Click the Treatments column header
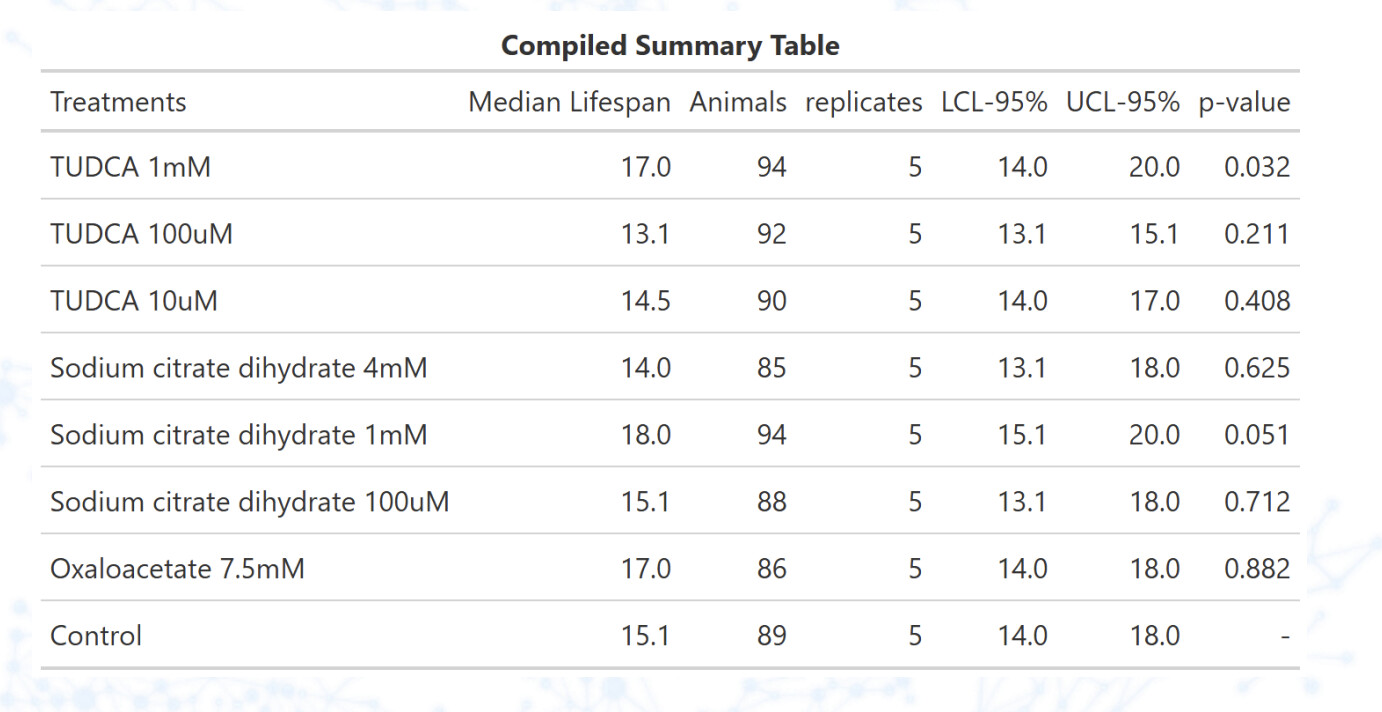The image size is (1382, 712). (118, 102)
